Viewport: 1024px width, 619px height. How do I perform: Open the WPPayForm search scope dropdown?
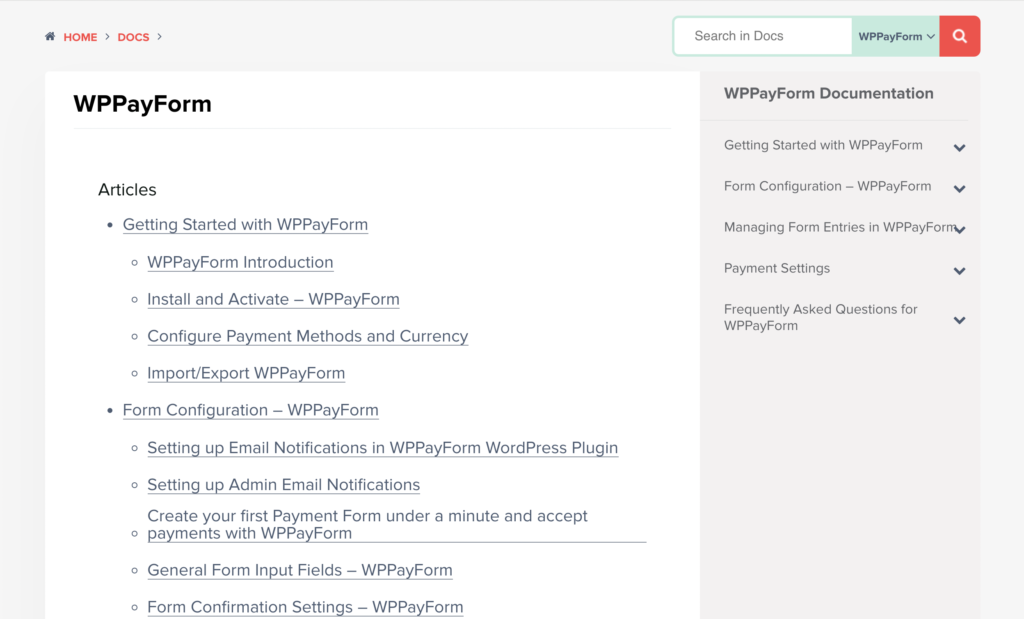pos(896,37)
